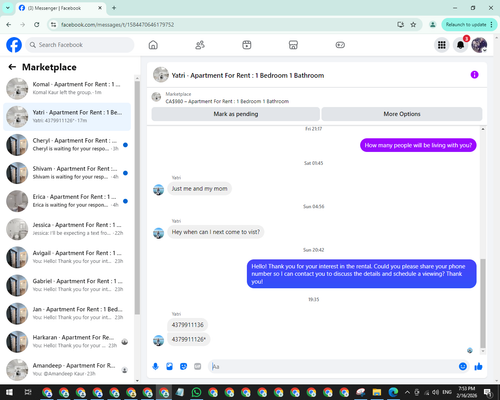Click the chat area vertical scrollbar
Screen dimensions: 500x400
click(x=483, y=303)
